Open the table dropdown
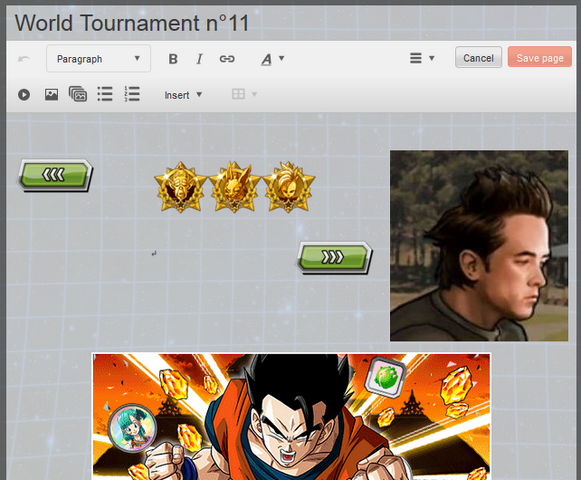The width and height of the screenshot is (581, 480). (244, 94)
